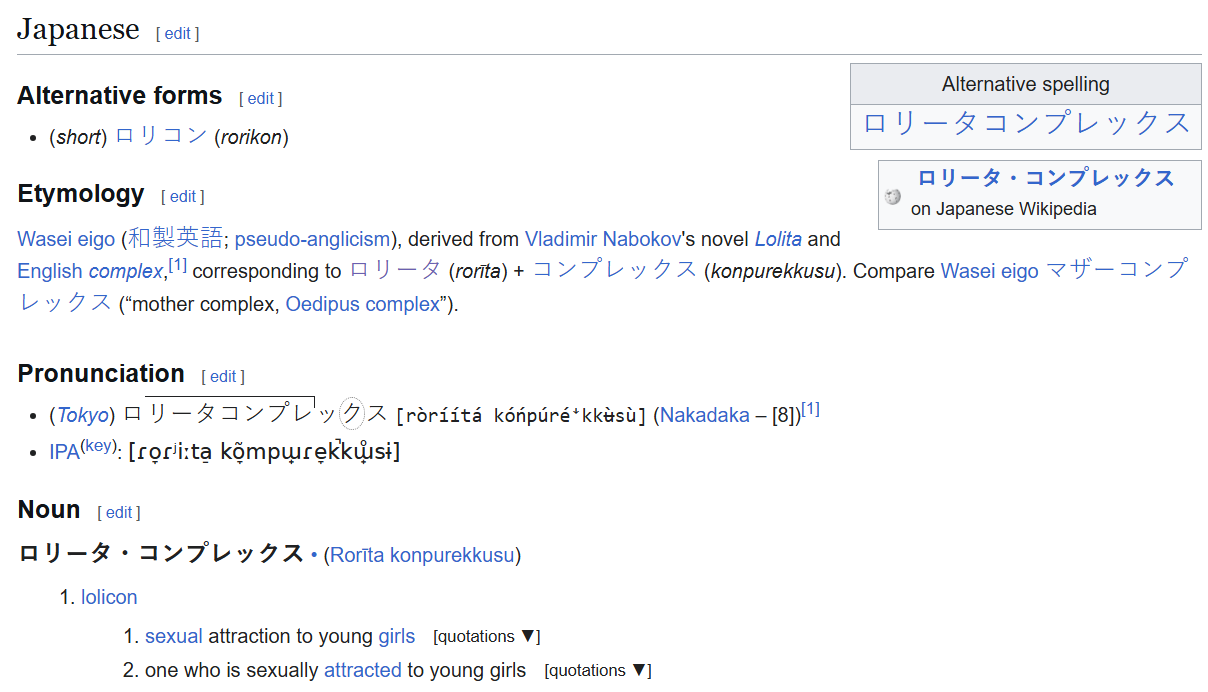Jump to pronunciation footnote reference [1]
This screenshot has width=1208, height=692.
(x=810, y=409)
